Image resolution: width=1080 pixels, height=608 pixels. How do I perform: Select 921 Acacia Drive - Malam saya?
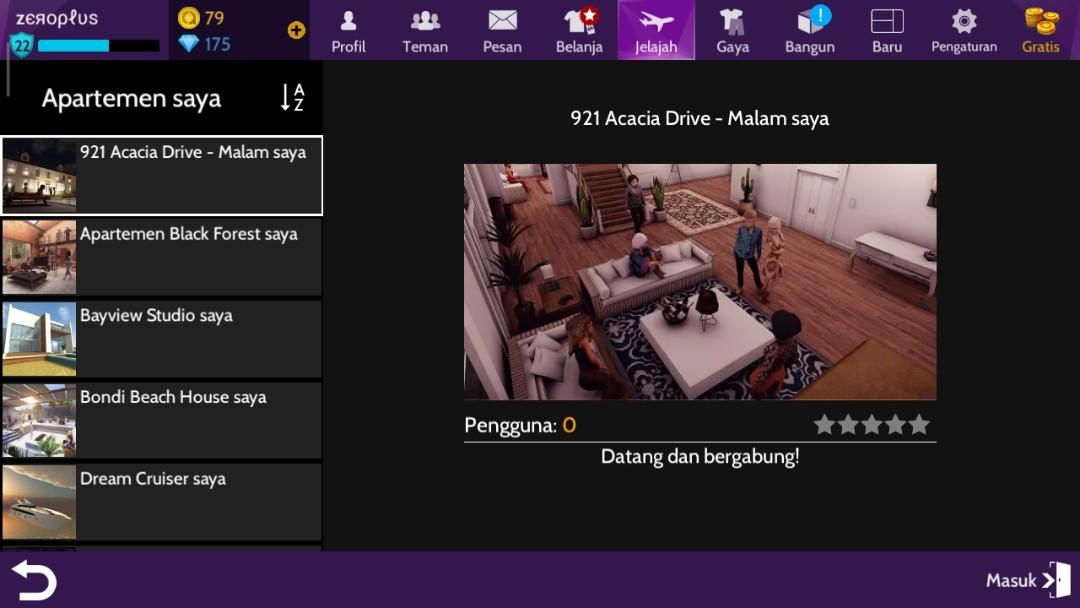162,176
